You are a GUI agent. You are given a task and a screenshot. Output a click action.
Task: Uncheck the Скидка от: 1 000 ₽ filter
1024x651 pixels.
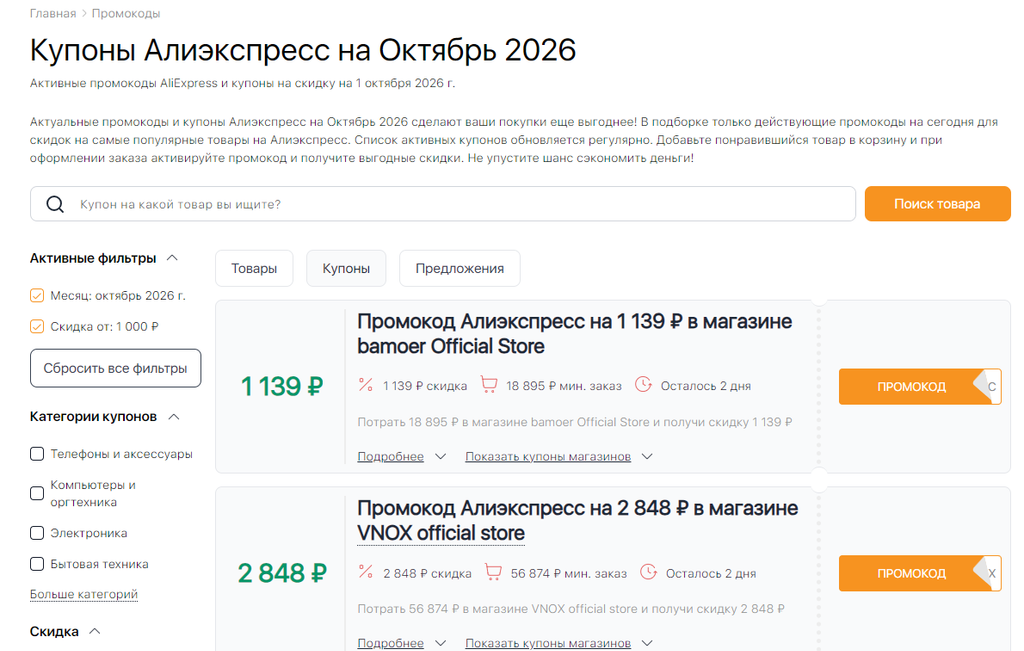tap(37, 326)
